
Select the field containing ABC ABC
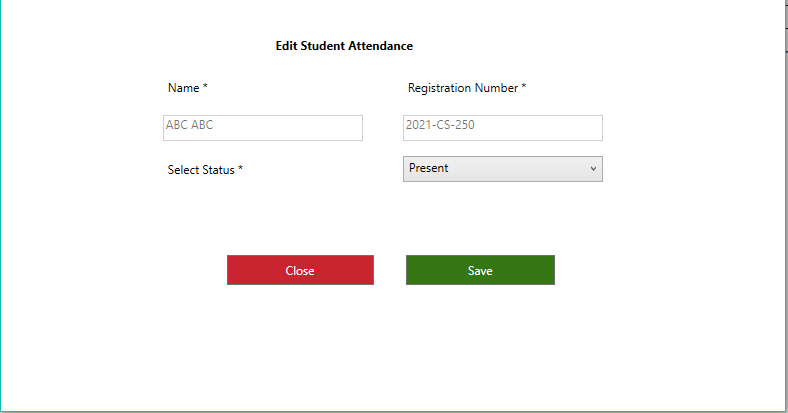pyautogui.click(x=263, y=128)
